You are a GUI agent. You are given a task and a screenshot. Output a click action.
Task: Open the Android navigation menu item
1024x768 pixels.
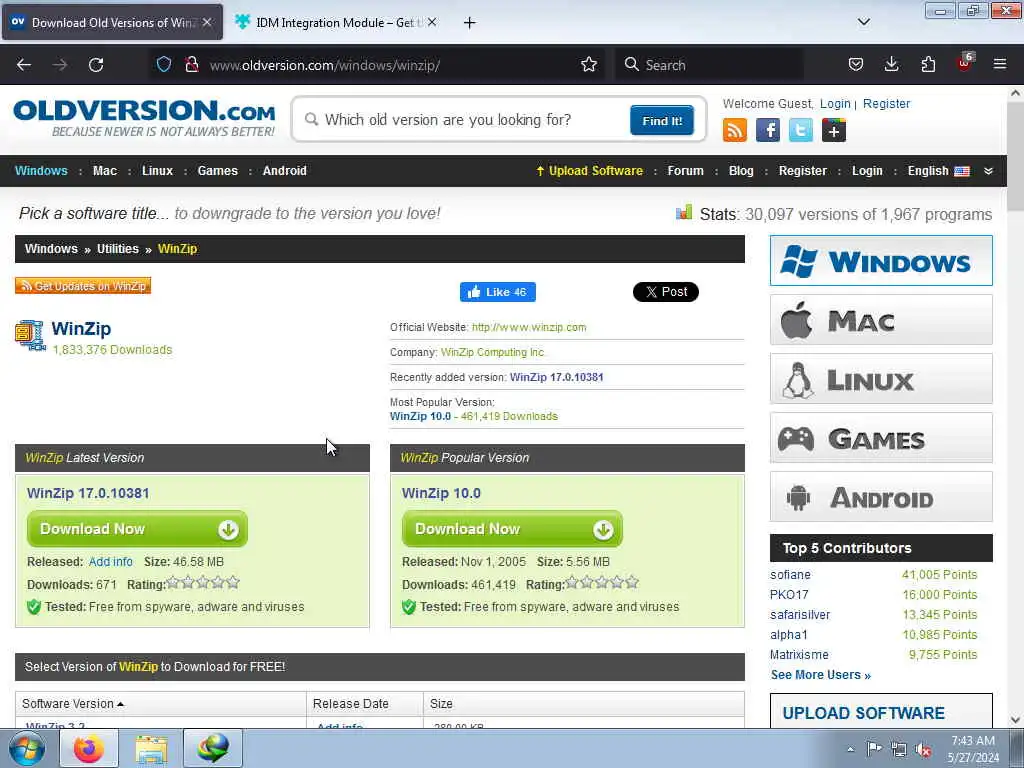tap(285, 170)
